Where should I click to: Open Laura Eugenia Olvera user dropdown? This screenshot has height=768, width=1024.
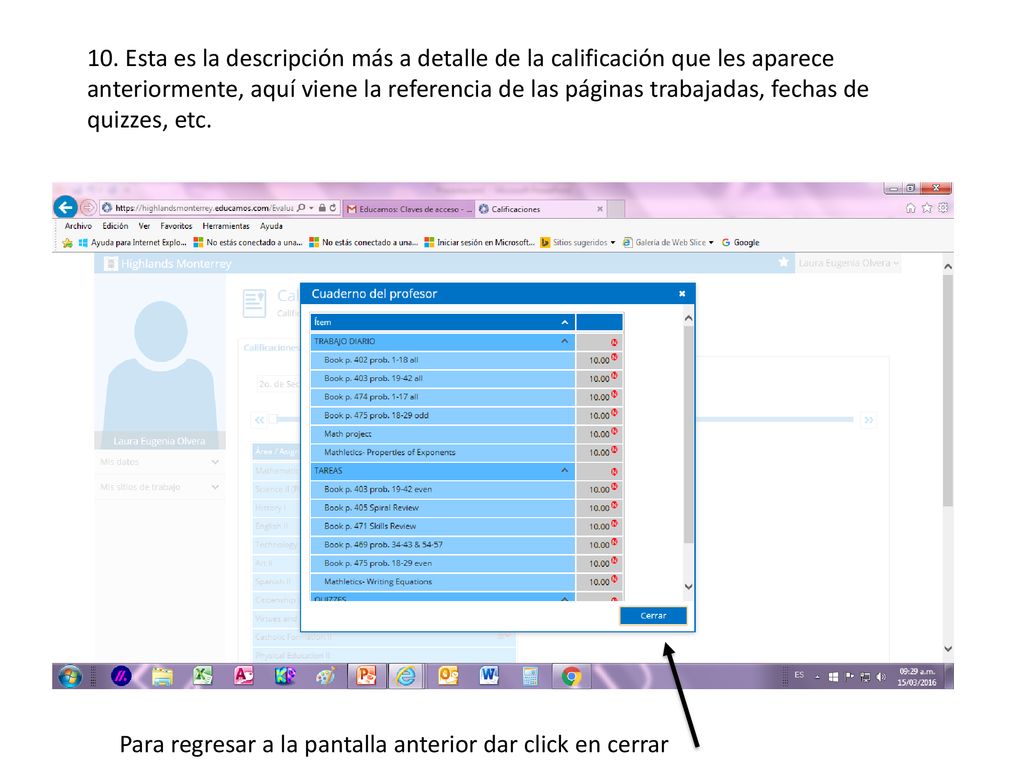click(x=848, y=263)
